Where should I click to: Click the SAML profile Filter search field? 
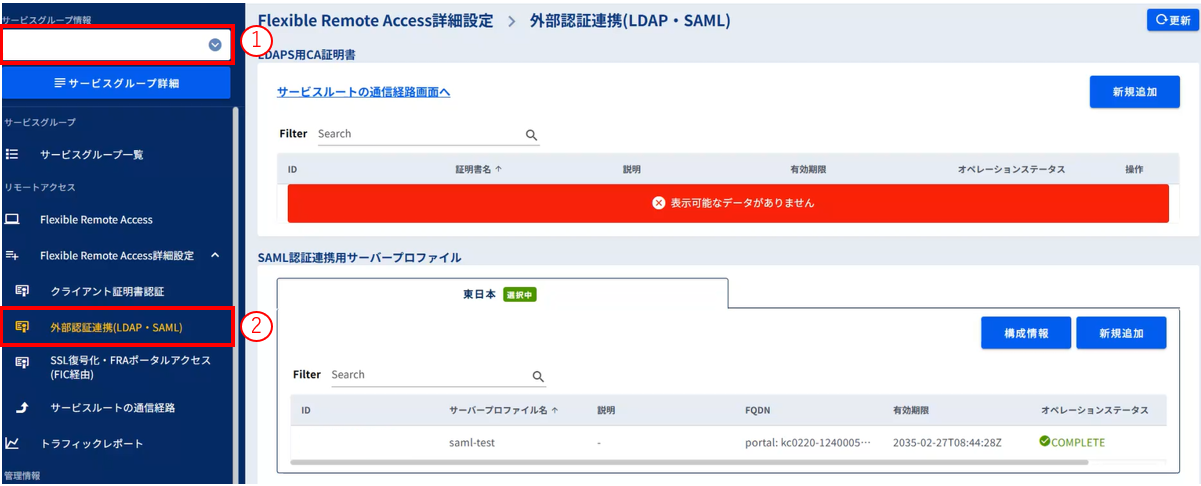(x=428, y=375)
